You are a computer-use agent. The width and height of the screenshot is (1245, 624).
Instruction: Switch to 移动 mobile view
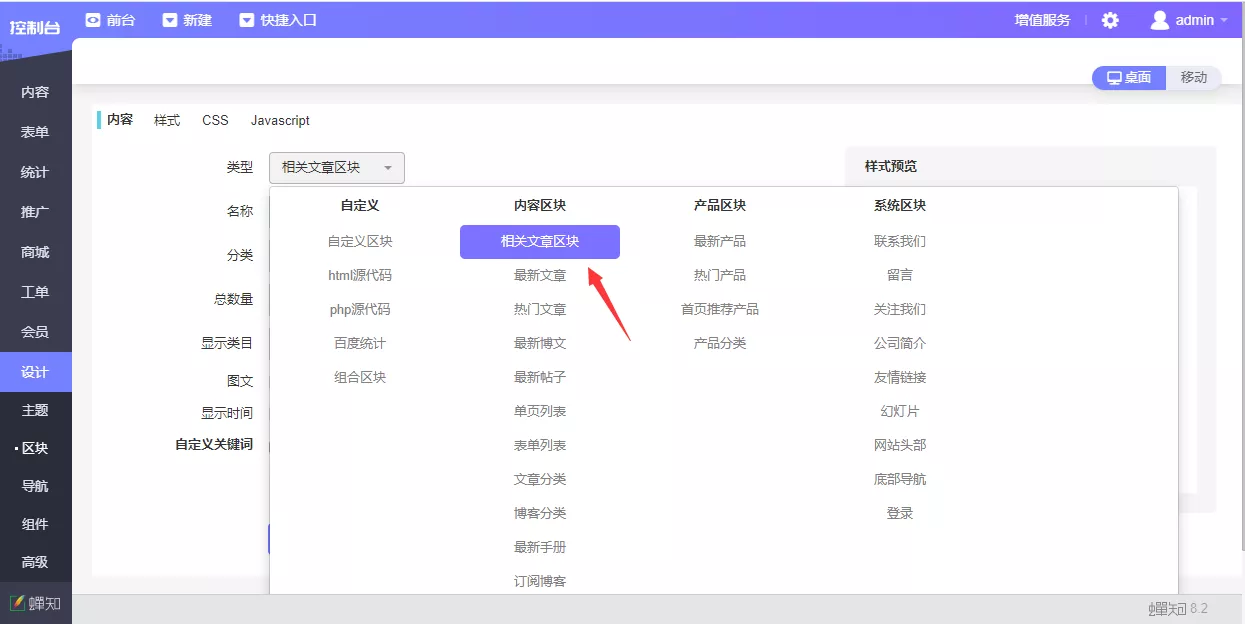point(1193,78)
